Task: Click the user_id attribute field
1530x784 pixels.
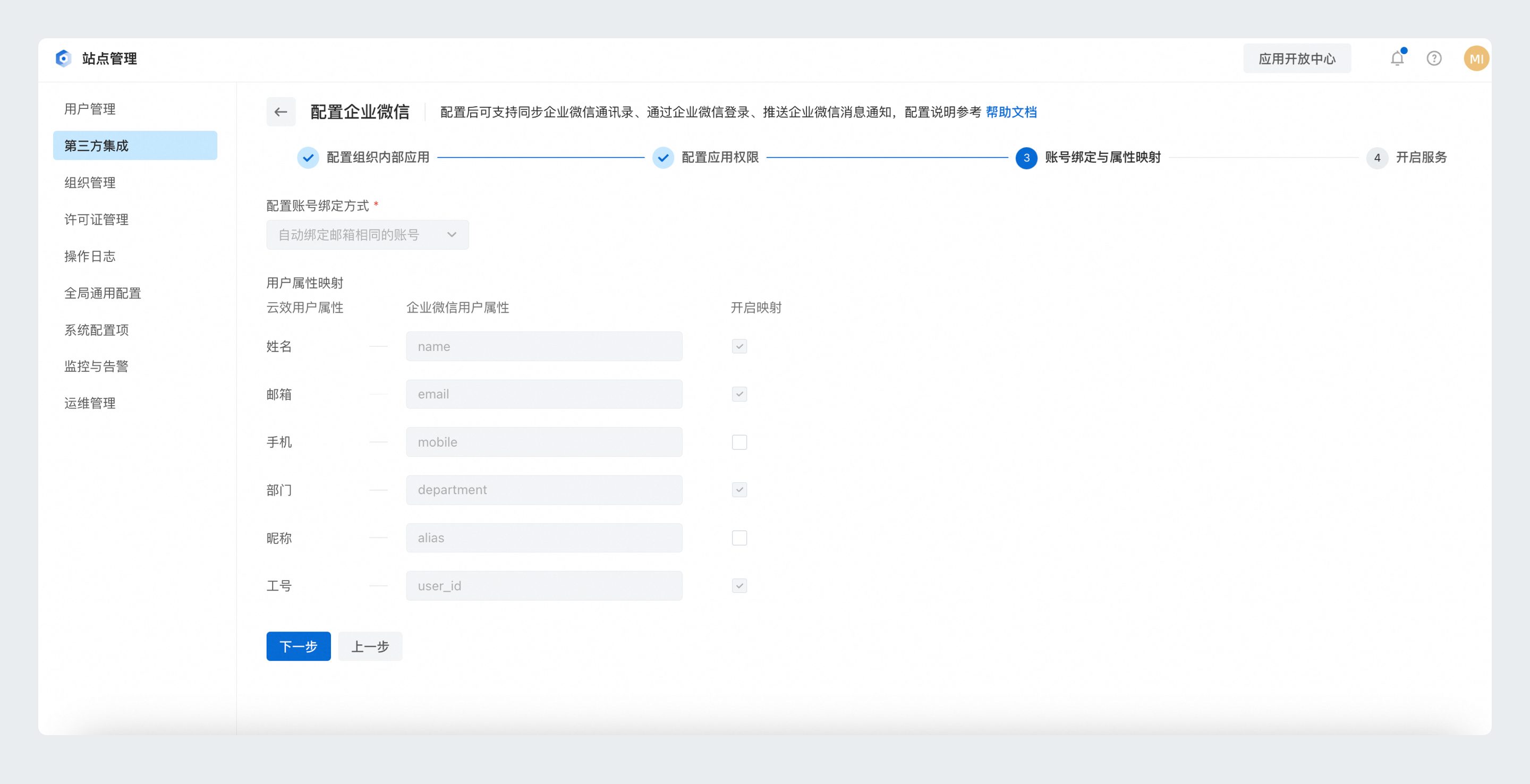Action: (544, 586)
